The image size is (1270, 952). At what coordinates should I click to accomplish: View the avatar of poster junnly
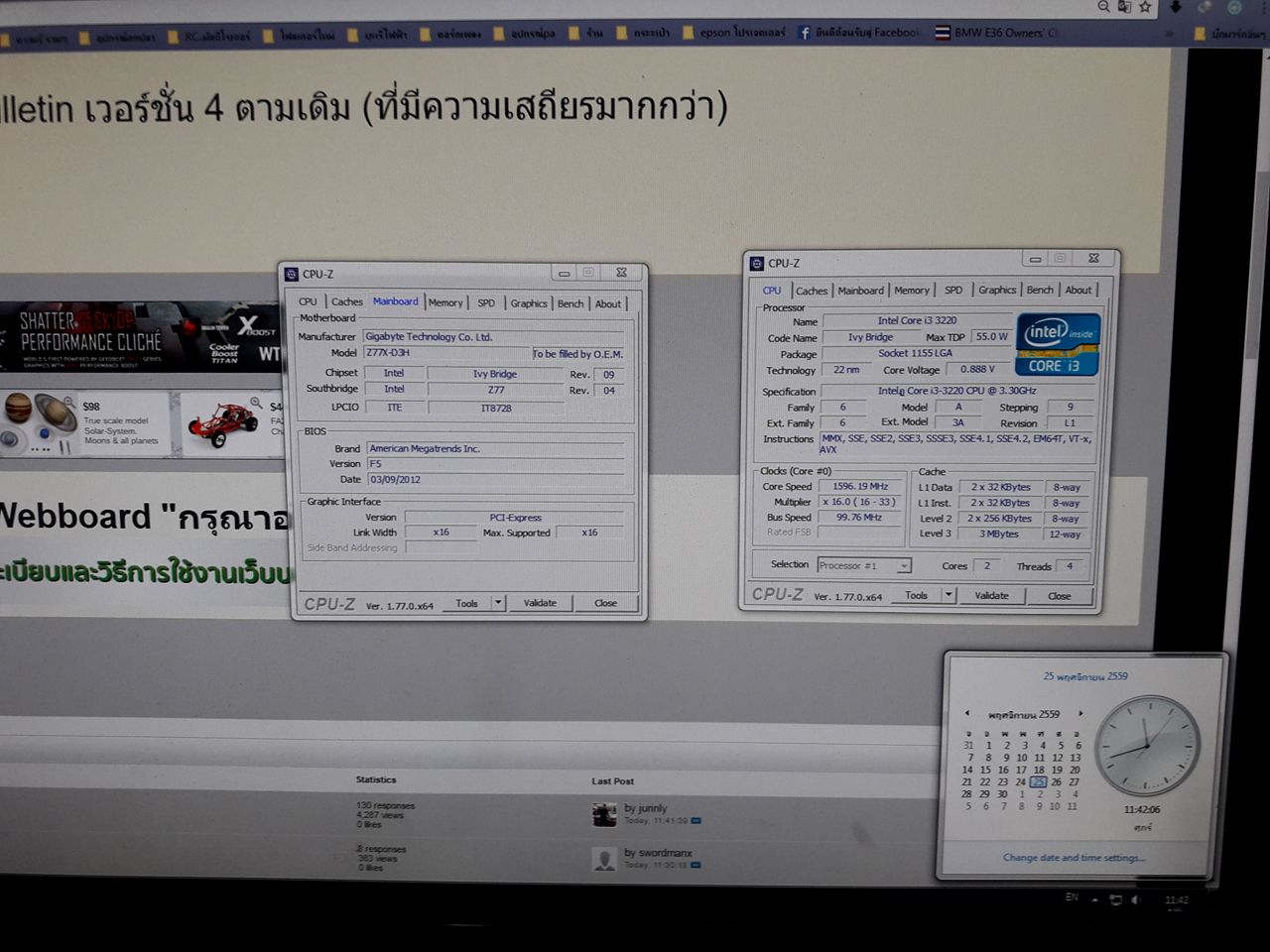[604, 814]
